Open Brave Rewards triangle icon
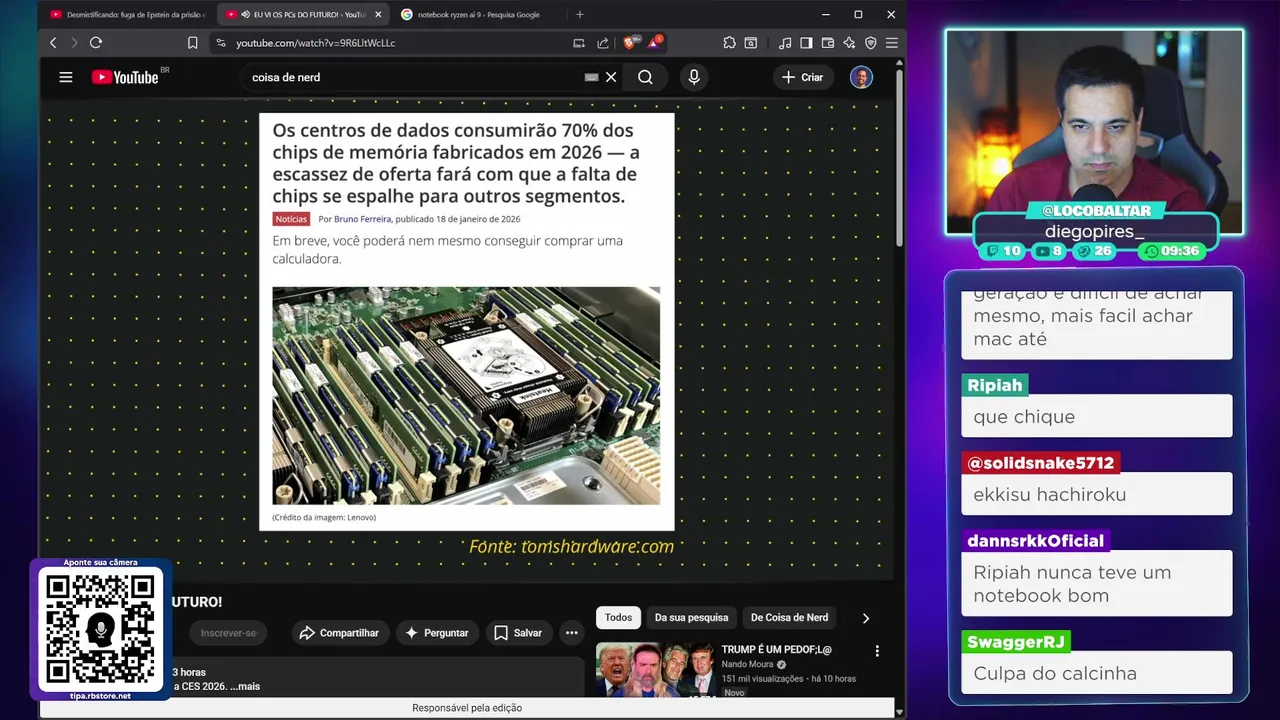Screen dimensions: 1280x720 tap(654, 43)
